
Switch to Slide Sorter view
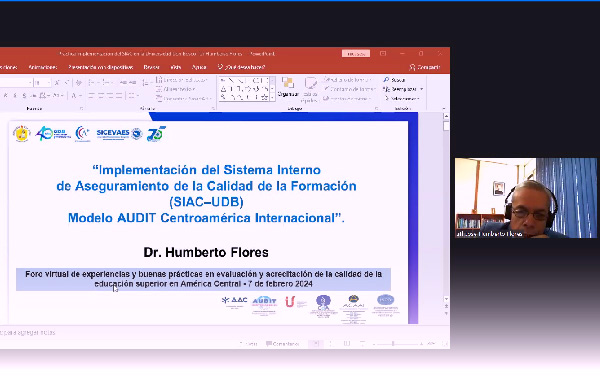331,344
